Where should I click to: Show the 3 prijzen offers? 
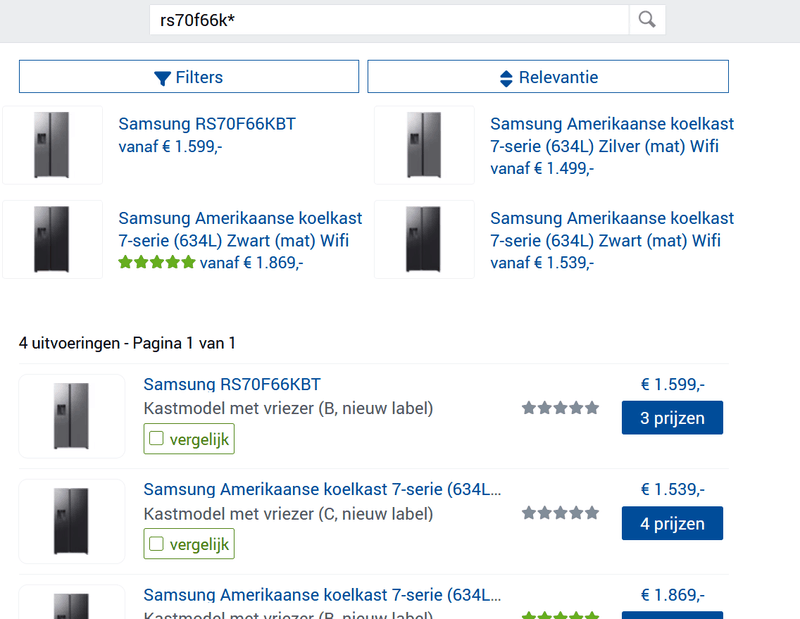(x=672, y=418)
